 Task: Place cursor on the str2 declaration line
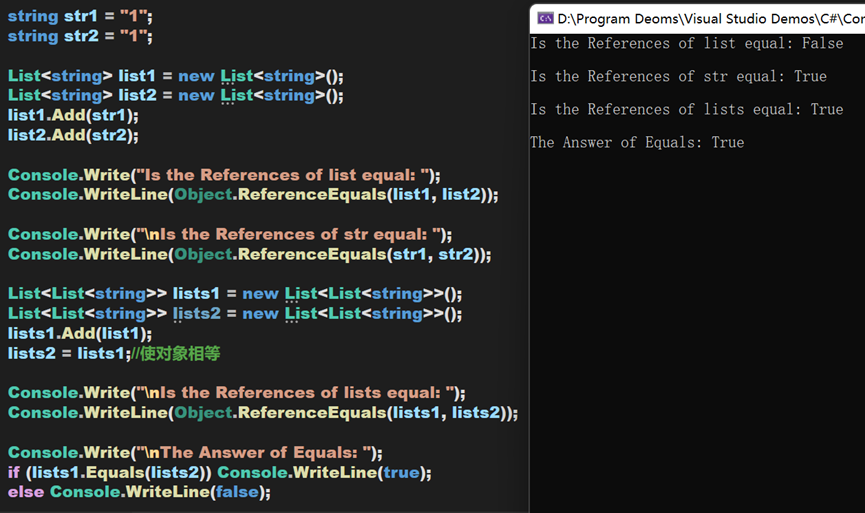point(80,36)
